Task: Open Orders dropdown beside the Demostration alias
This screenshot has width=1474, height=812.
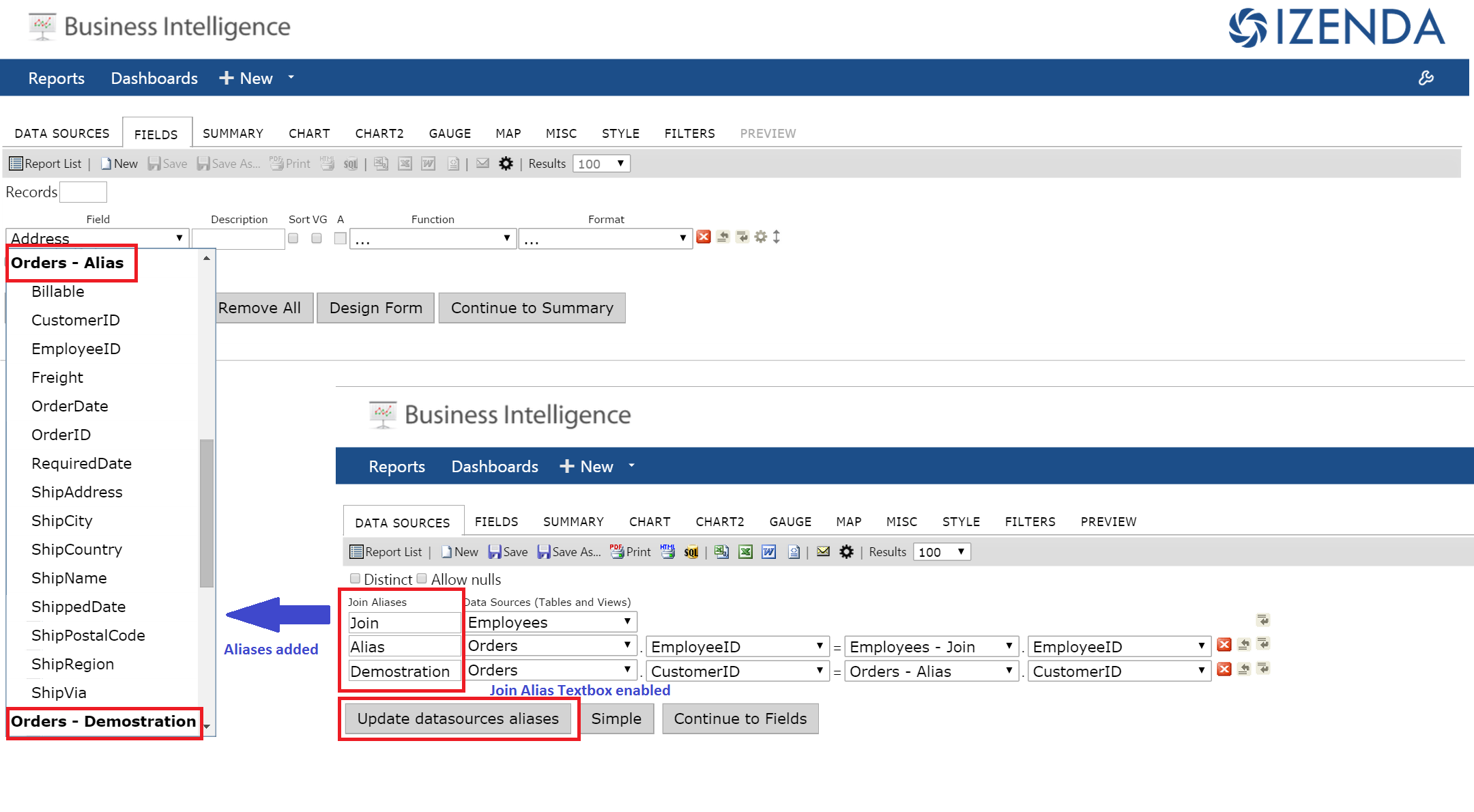Action: point(550,670)
